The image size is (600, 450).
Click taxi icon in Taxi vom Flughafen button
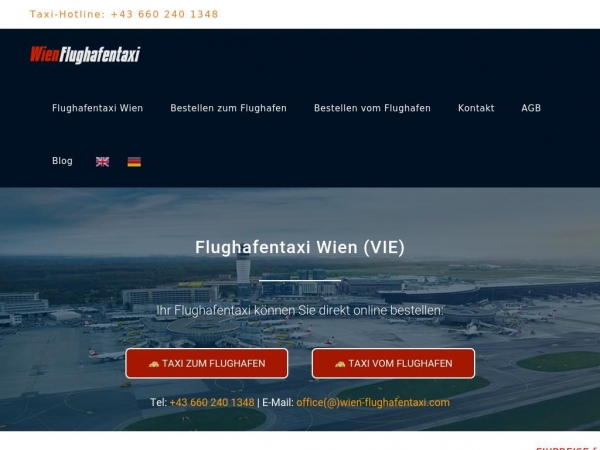pos(340,364)
